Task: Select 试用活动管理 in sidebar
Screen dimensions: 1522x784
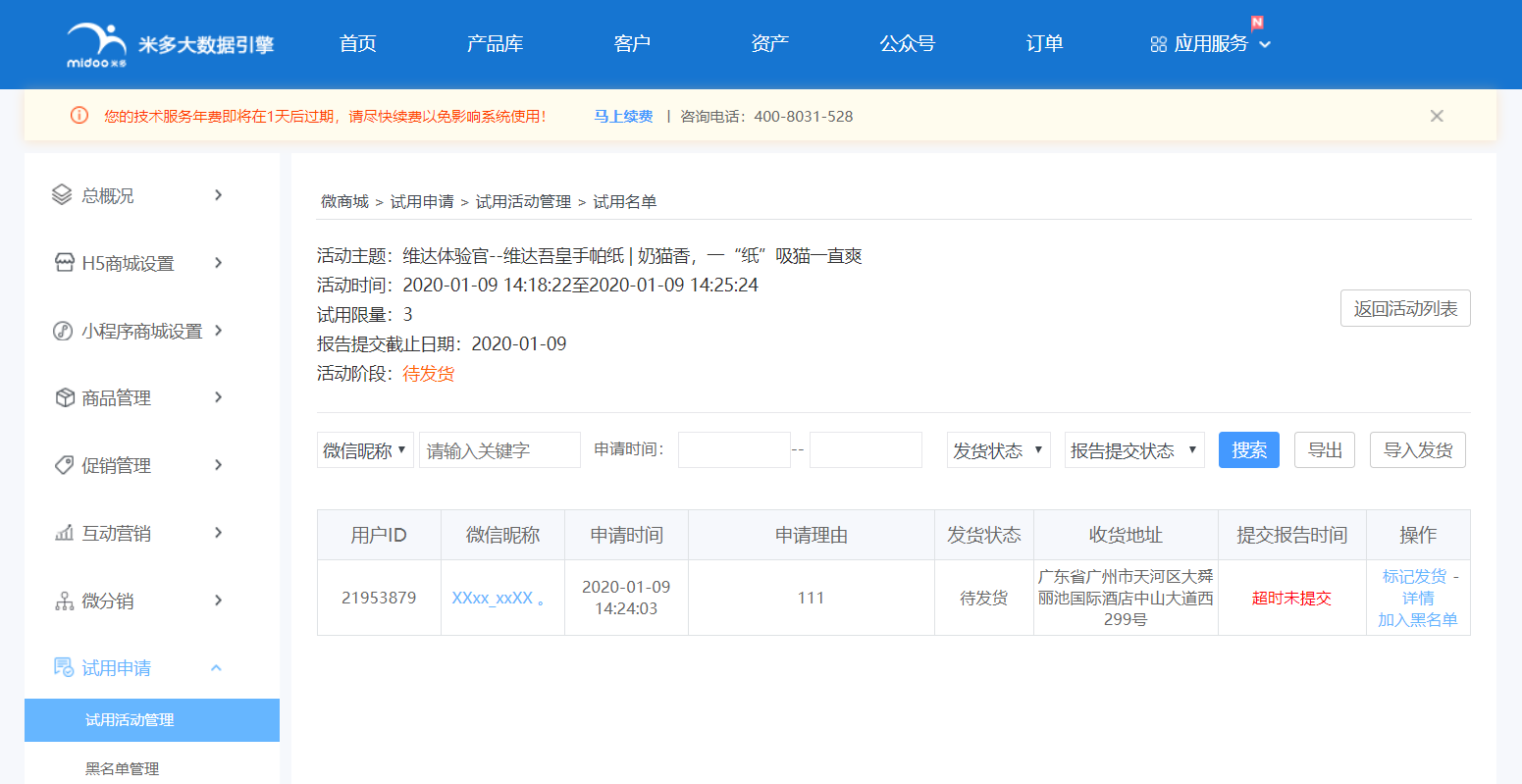Action: click(152, 720)
